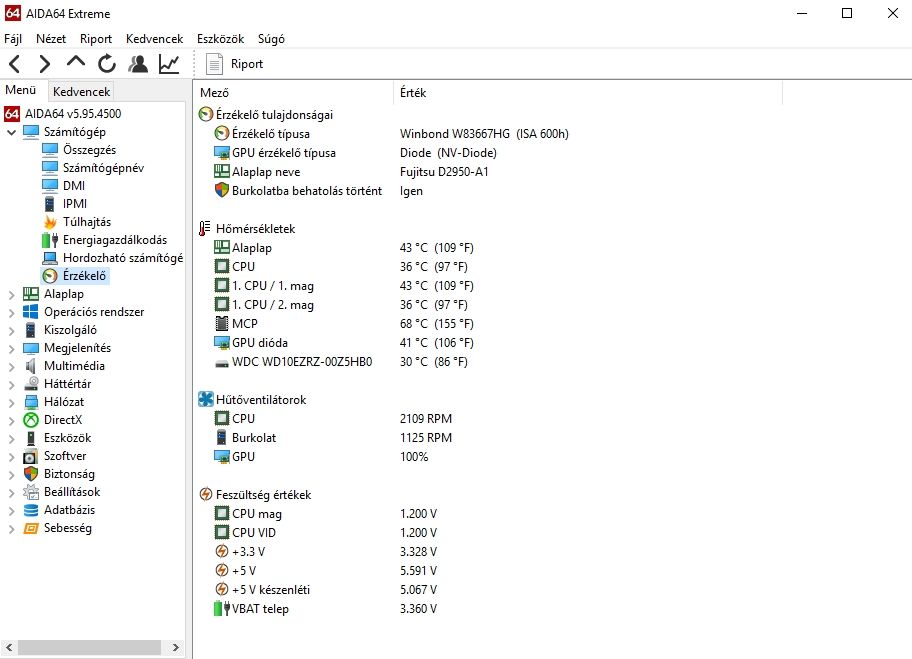This screenshot has height=659, width=912.
Task: Expand the Beállítások tree node
Action: [11, 493]
